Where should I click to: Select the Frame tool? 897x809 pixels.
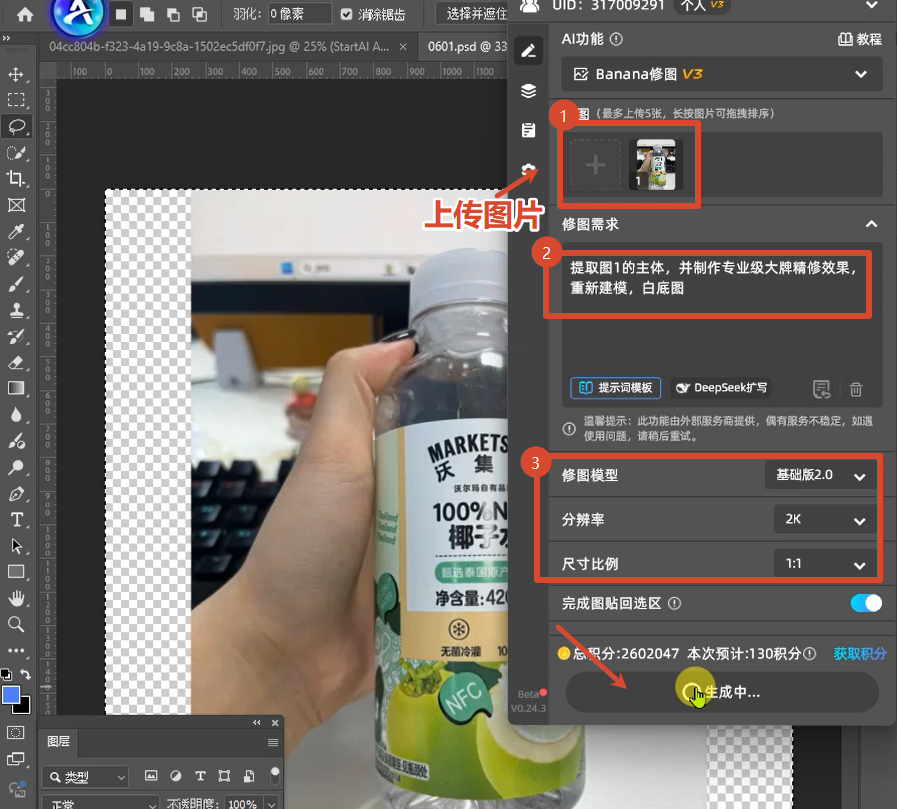click(16, 205)
